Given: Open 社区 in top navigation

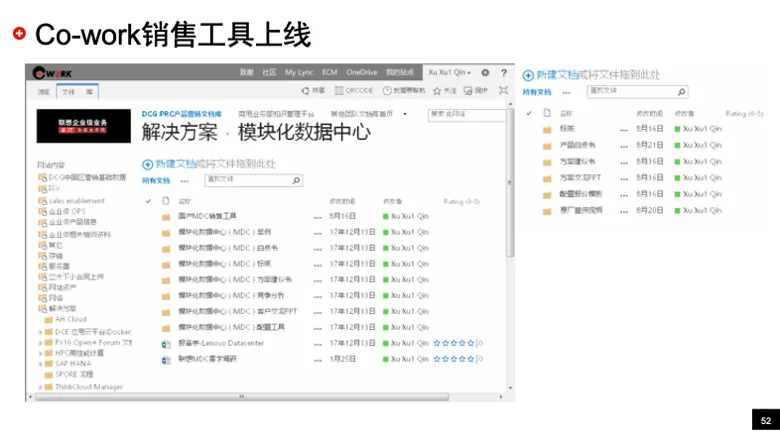Looking at the screenshot, I should tap(269, 73).
